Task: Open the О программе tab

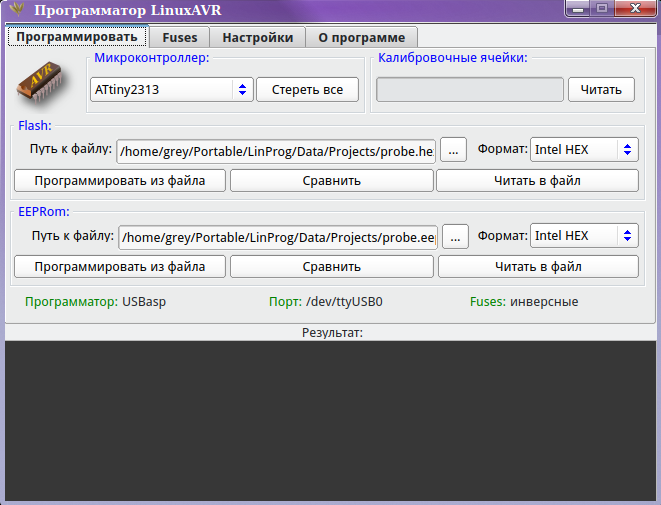Action: click(x=362, y=38)
